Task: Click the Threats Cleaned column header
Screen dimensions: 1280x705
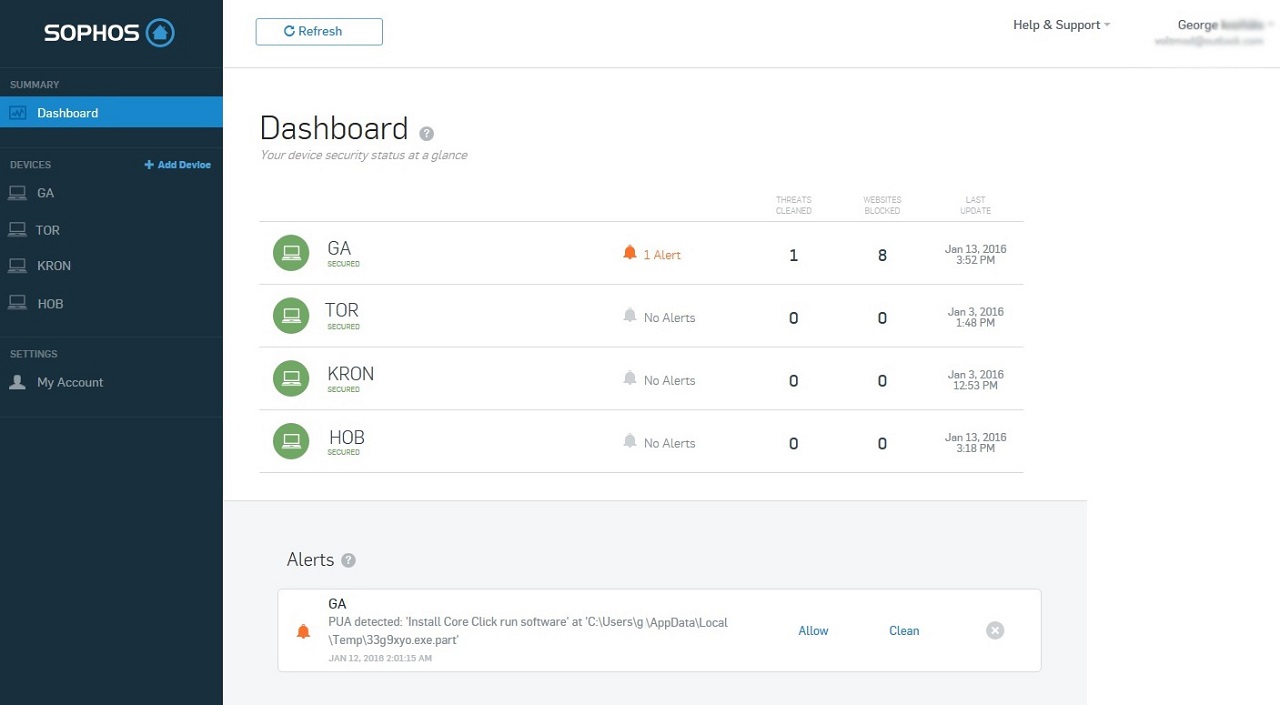Action: point(794,205)
